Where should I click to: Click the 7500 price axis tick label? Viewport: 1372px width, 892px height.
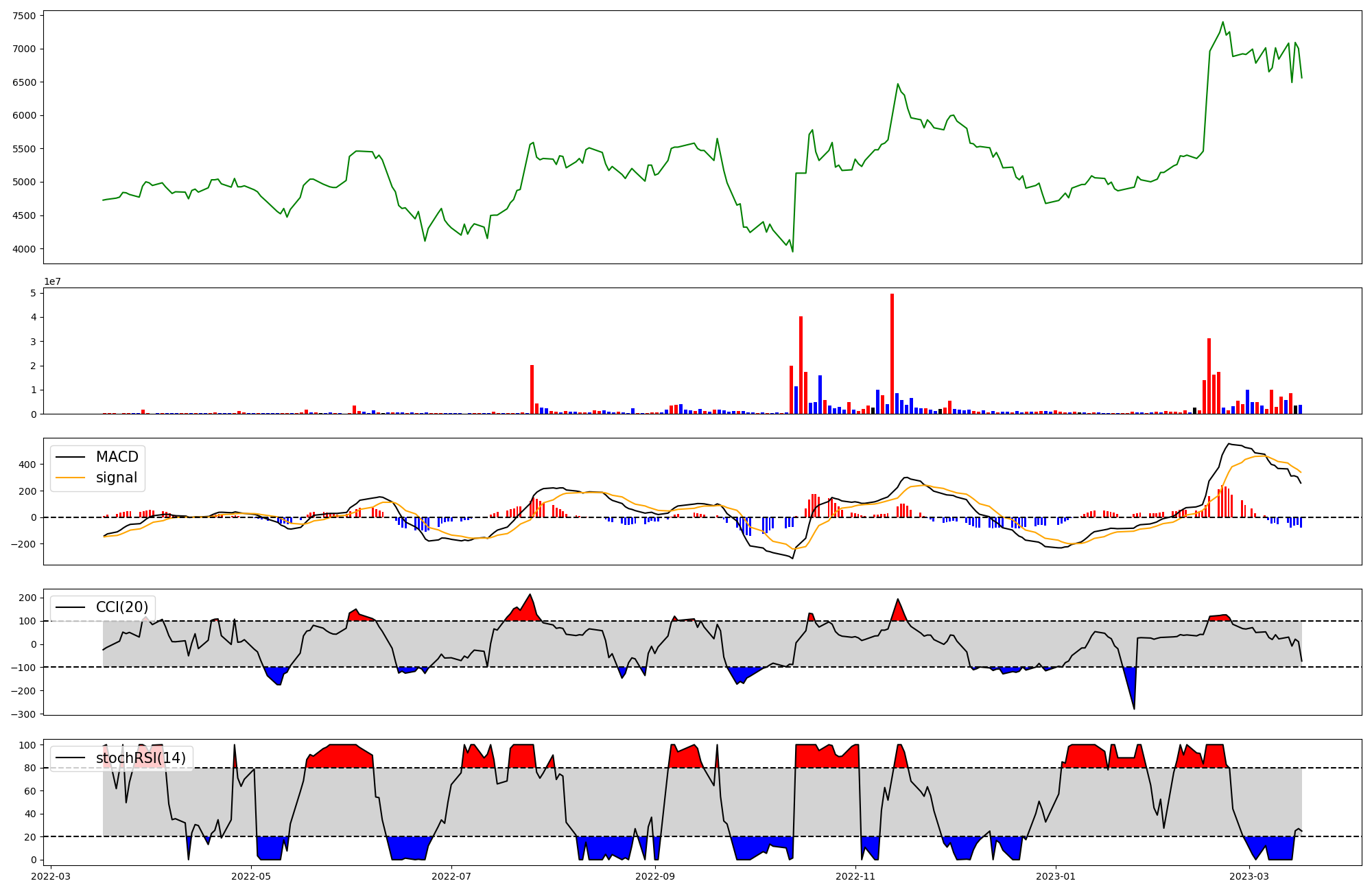[25, 16]
